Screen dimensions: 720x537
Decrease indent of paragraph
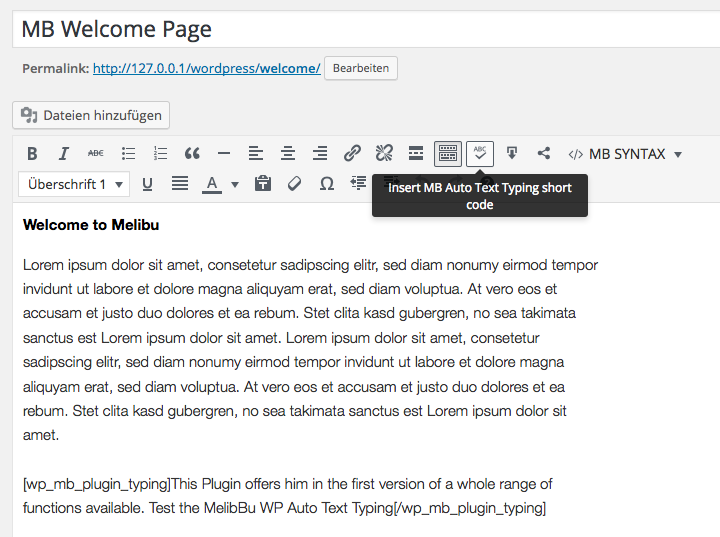point(358,184)
